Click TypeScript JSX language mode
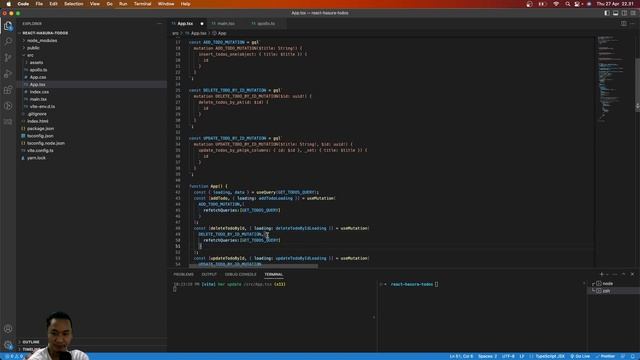The width and height of the screenshot is (640, 360). click(x=550, y=356)
